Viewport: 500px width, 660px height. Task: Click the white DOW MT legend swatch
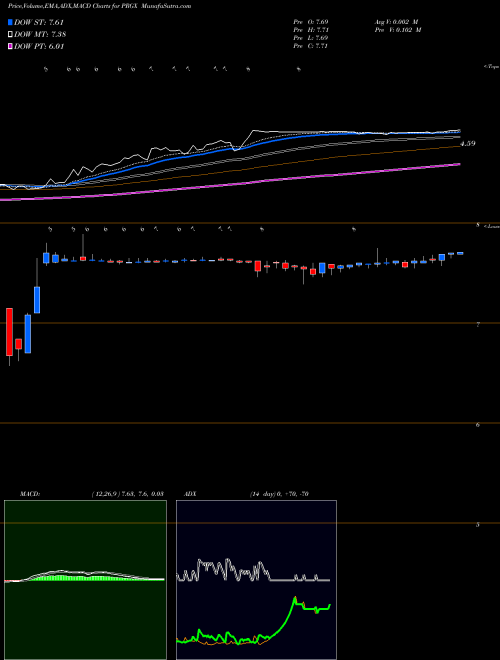10,35
